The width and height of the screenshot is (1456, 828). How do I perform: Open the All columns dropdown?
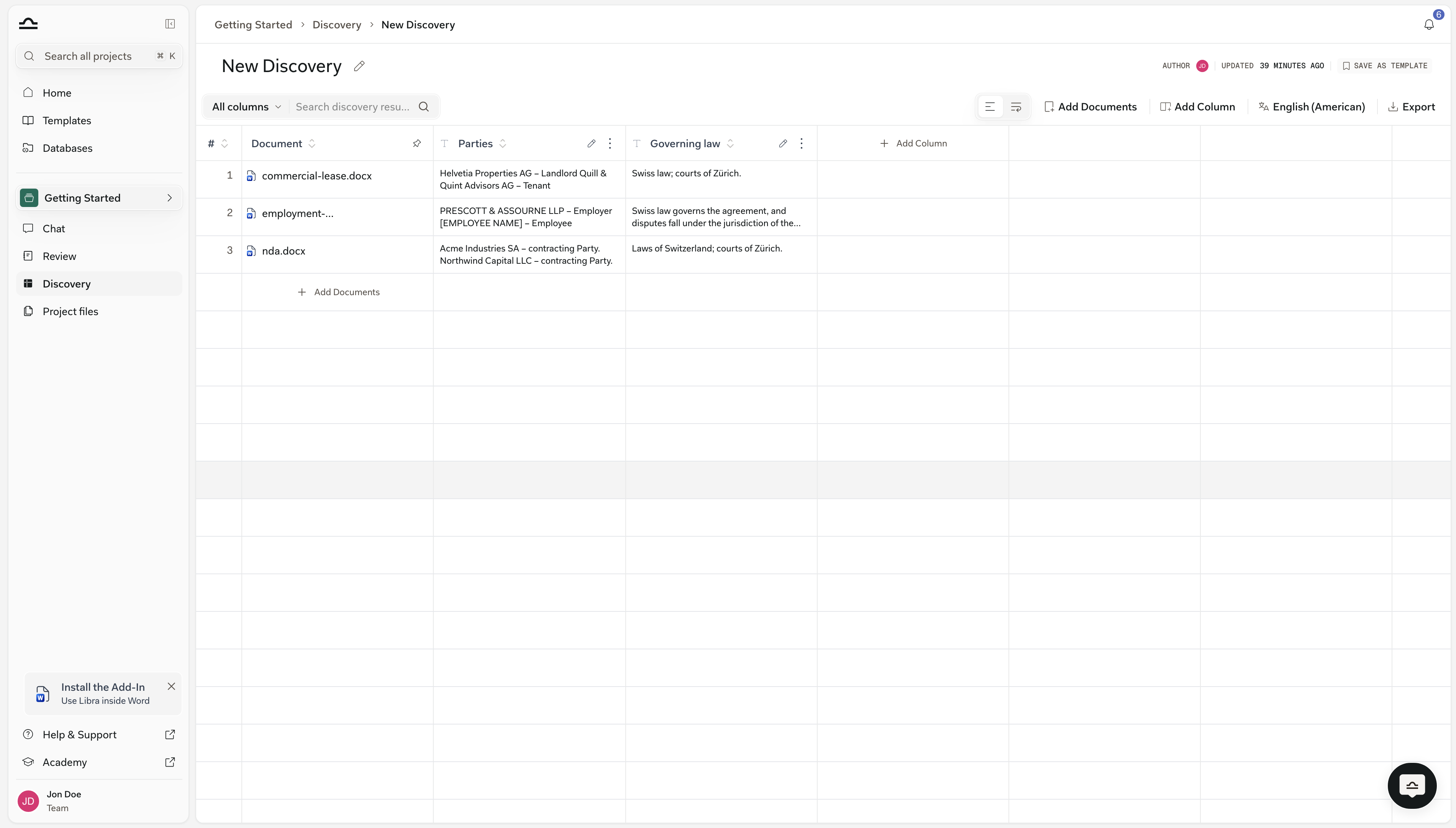247,107
